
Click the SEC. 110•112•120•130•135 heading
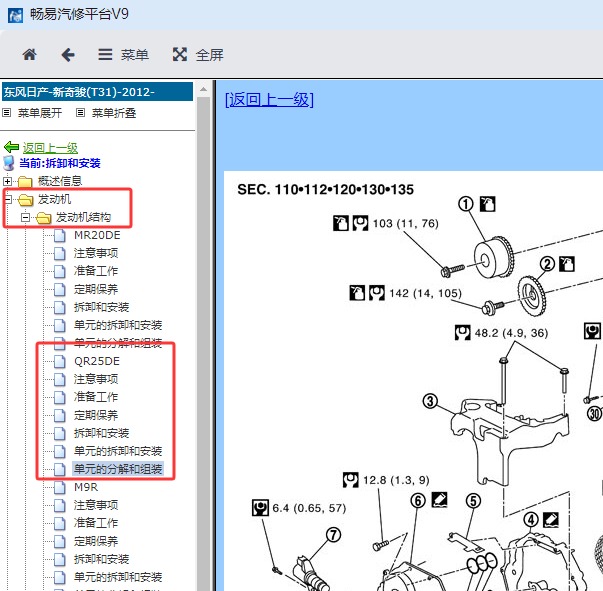click(x=325, y=190)
